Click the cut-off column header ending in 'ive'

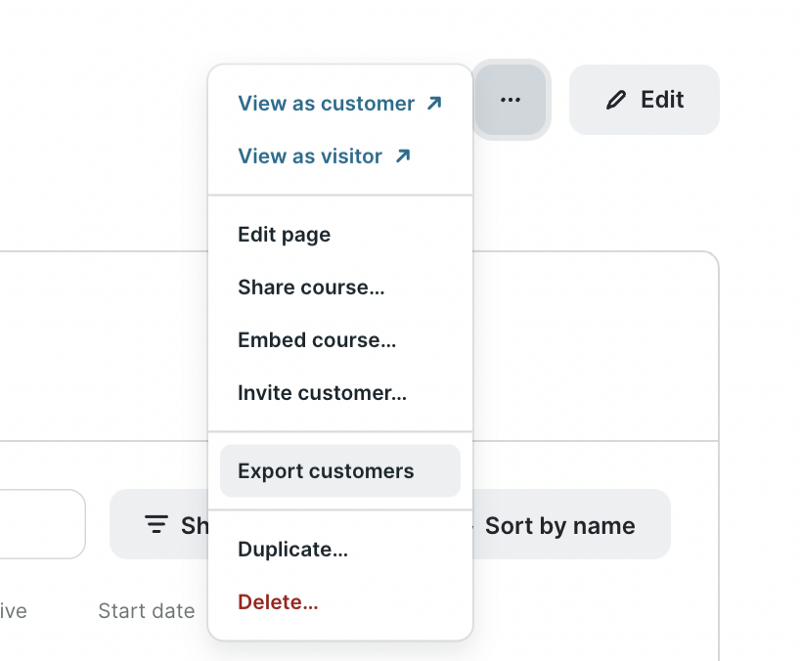click(14, 611)
